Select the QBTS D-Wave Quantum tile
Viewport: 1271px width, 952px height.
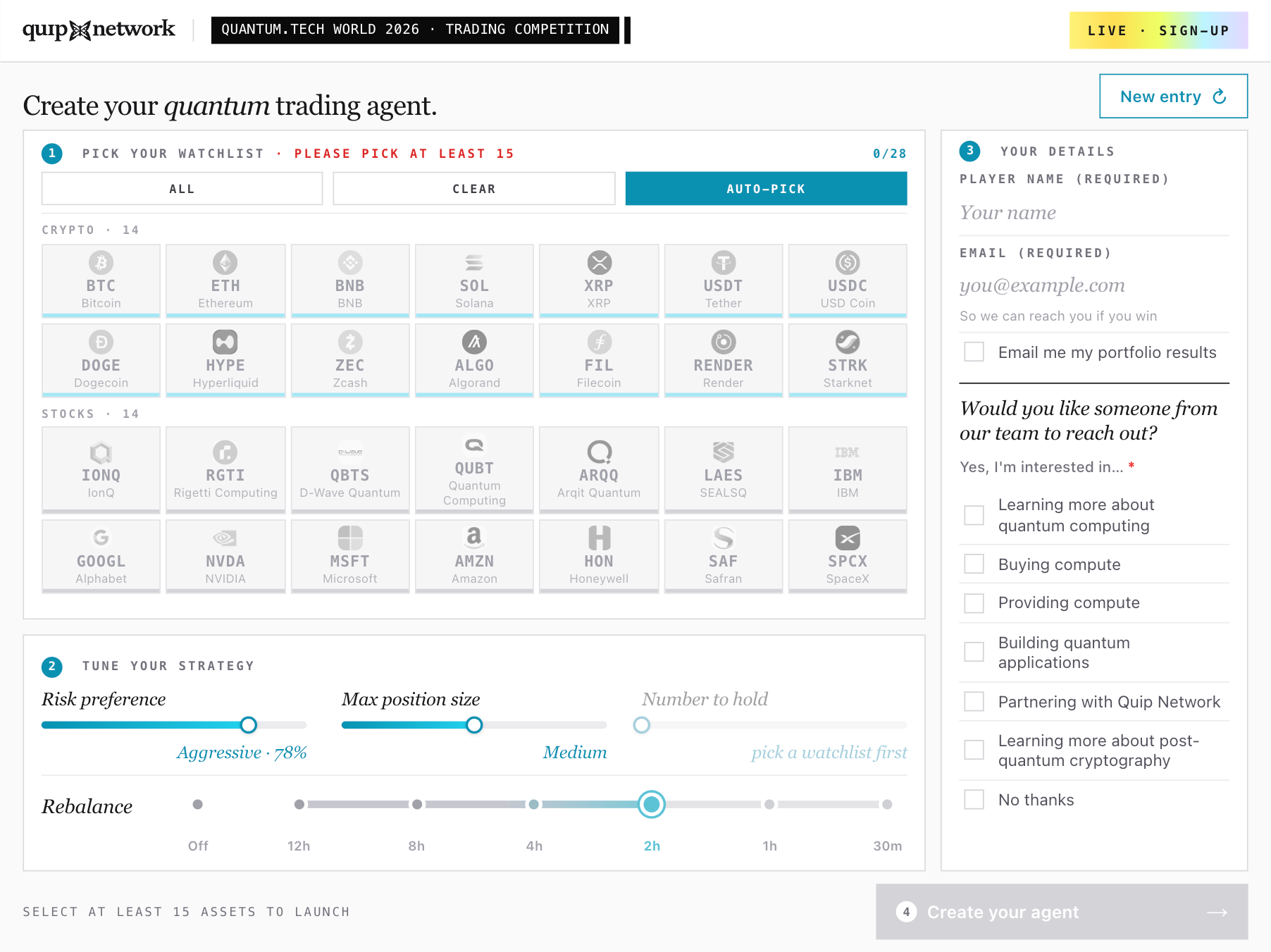coord(350,470)
